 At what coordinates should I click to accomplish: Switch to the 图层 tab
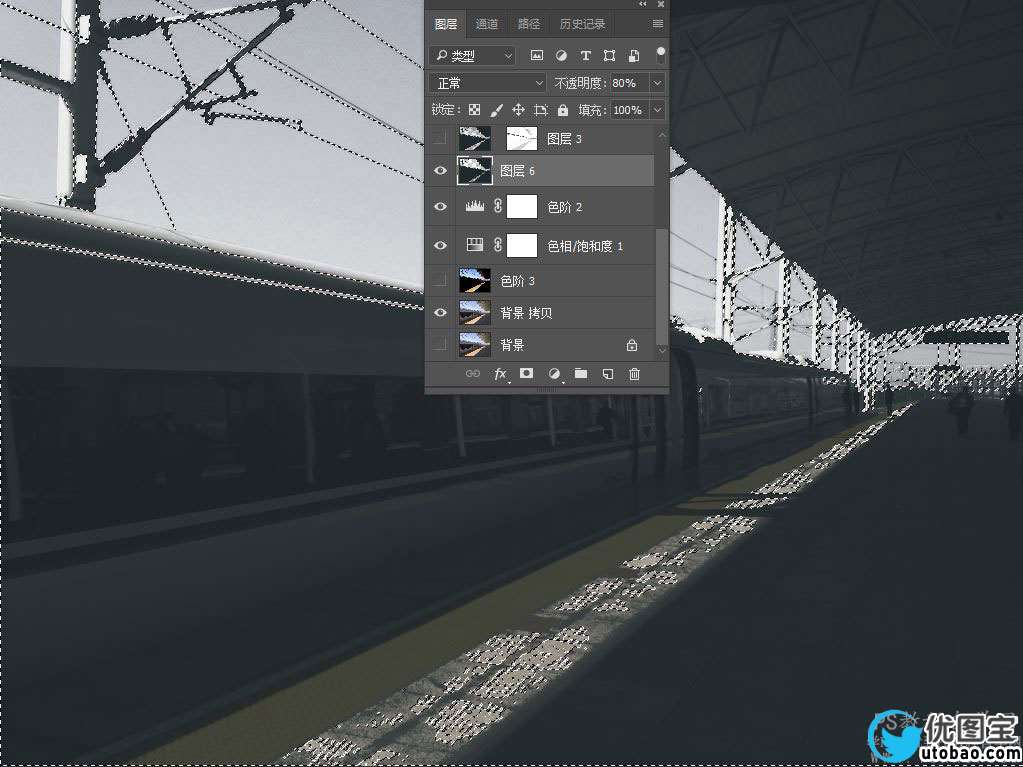click(446, 24)
